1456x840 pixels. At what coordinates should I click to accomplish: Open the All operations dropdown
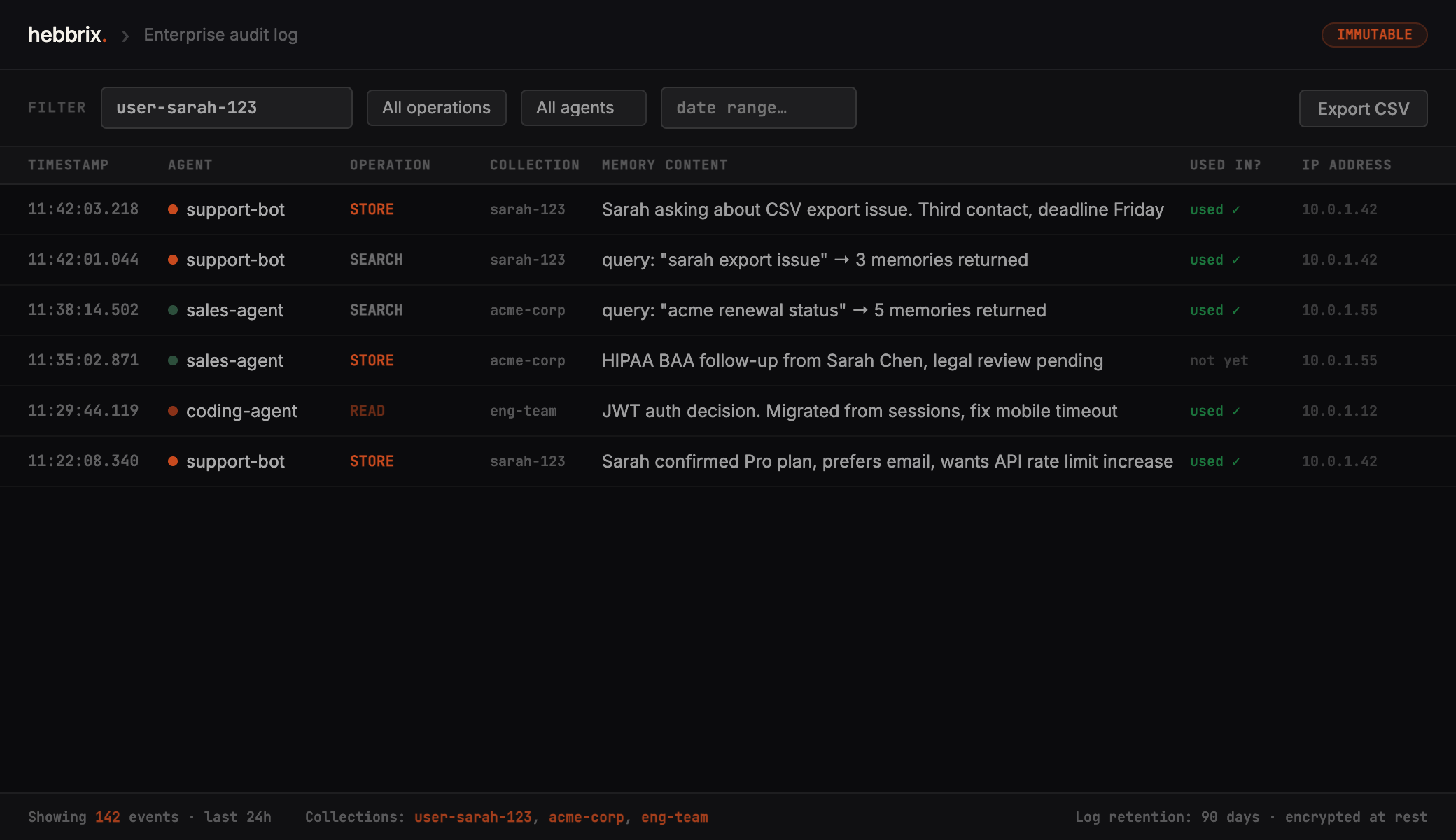[436, 108]
